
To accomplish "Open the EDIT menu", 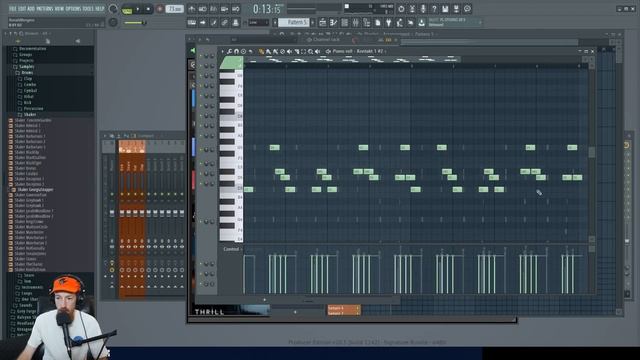I will tap(22, 9).
